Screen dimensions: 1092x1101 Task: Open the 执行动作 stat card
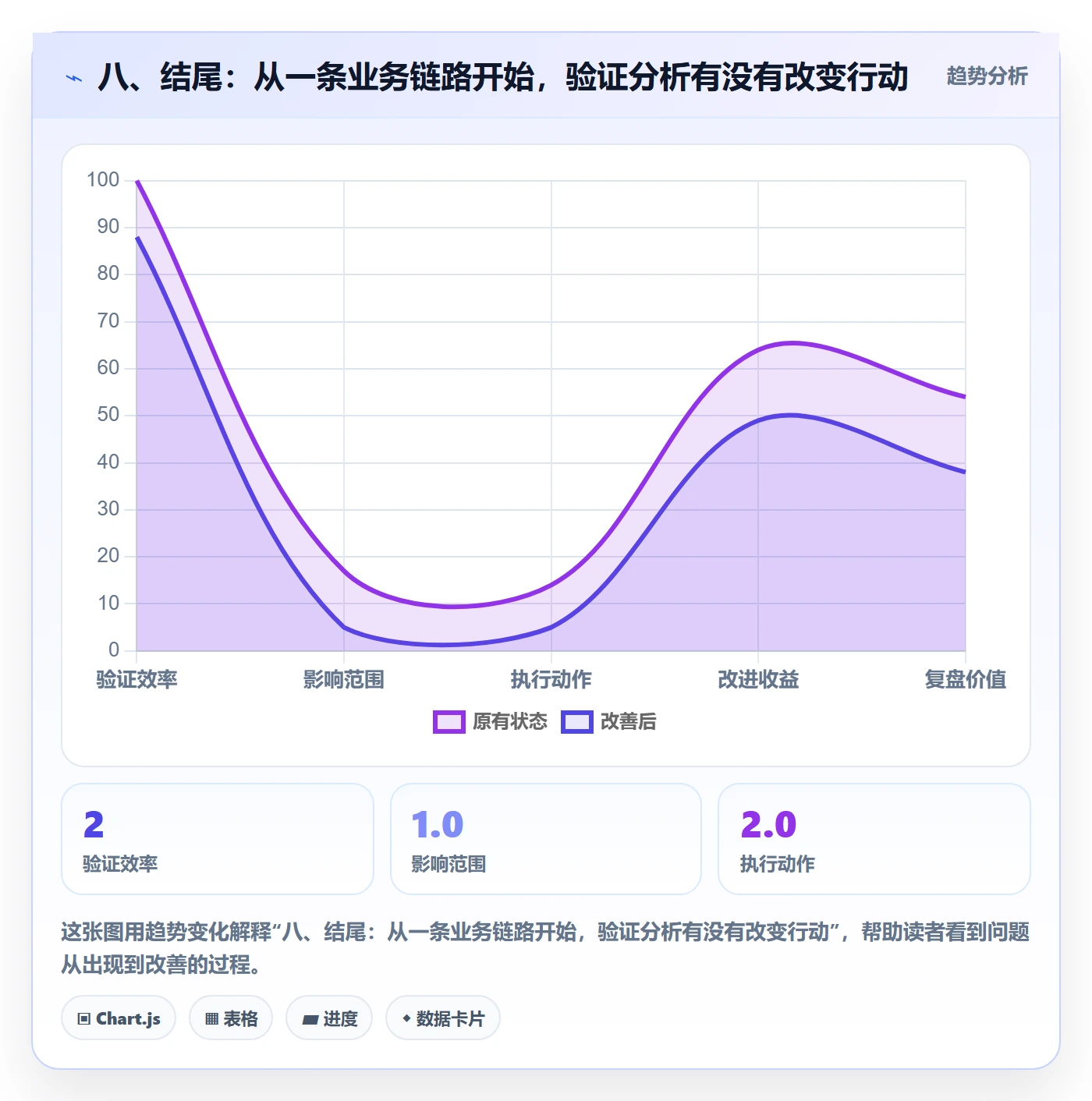874,839
